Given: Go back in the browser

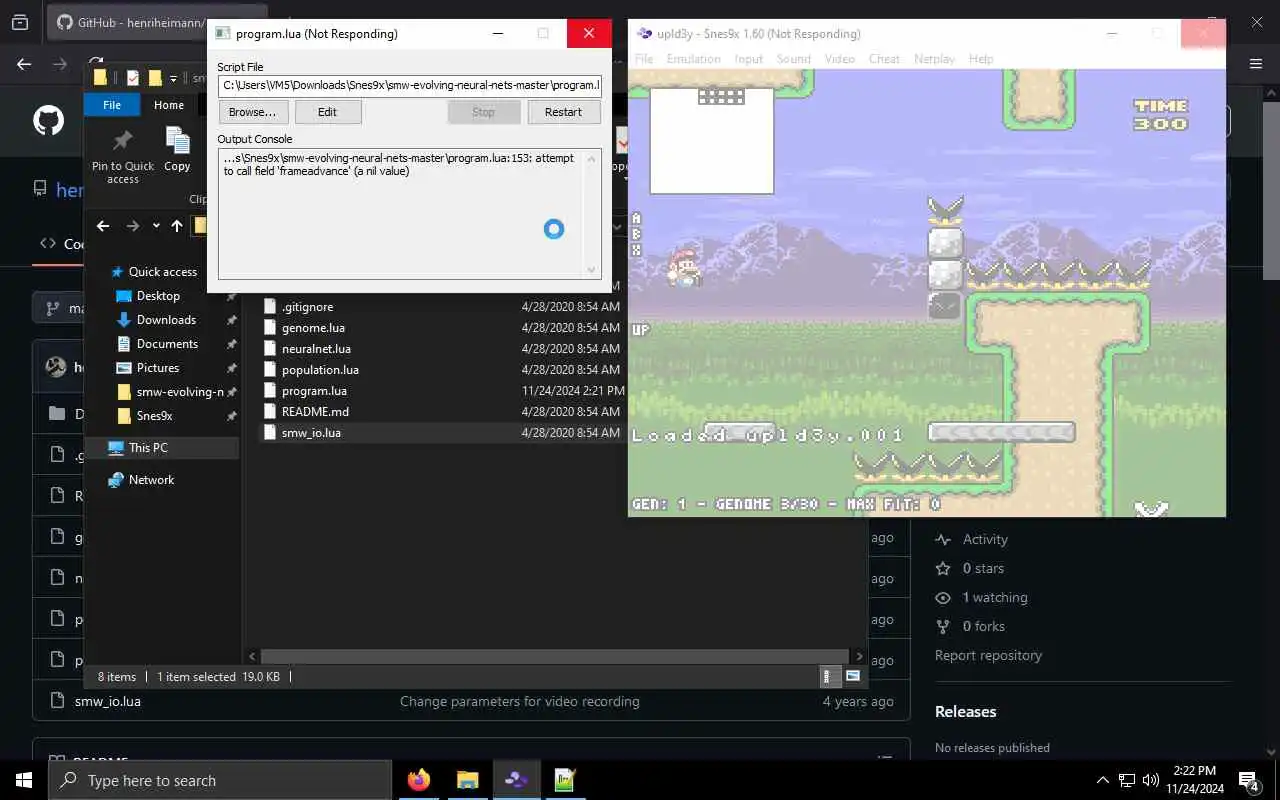Looking at the screenshot, I should point(24,64).
